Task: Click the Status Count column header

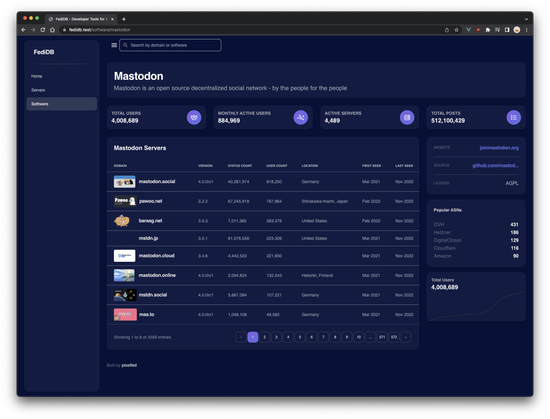Action: pos(240,165)
